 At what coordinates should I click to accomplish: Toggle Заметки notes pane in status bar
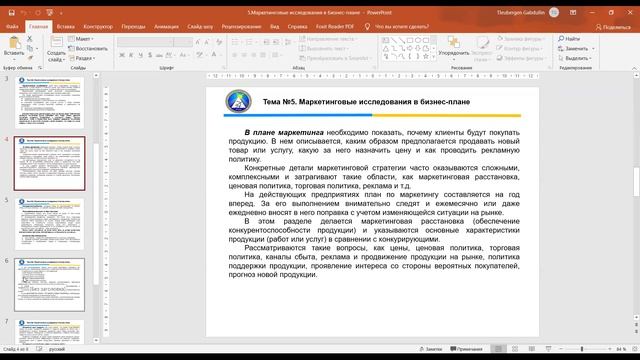[x=431, y=349]
